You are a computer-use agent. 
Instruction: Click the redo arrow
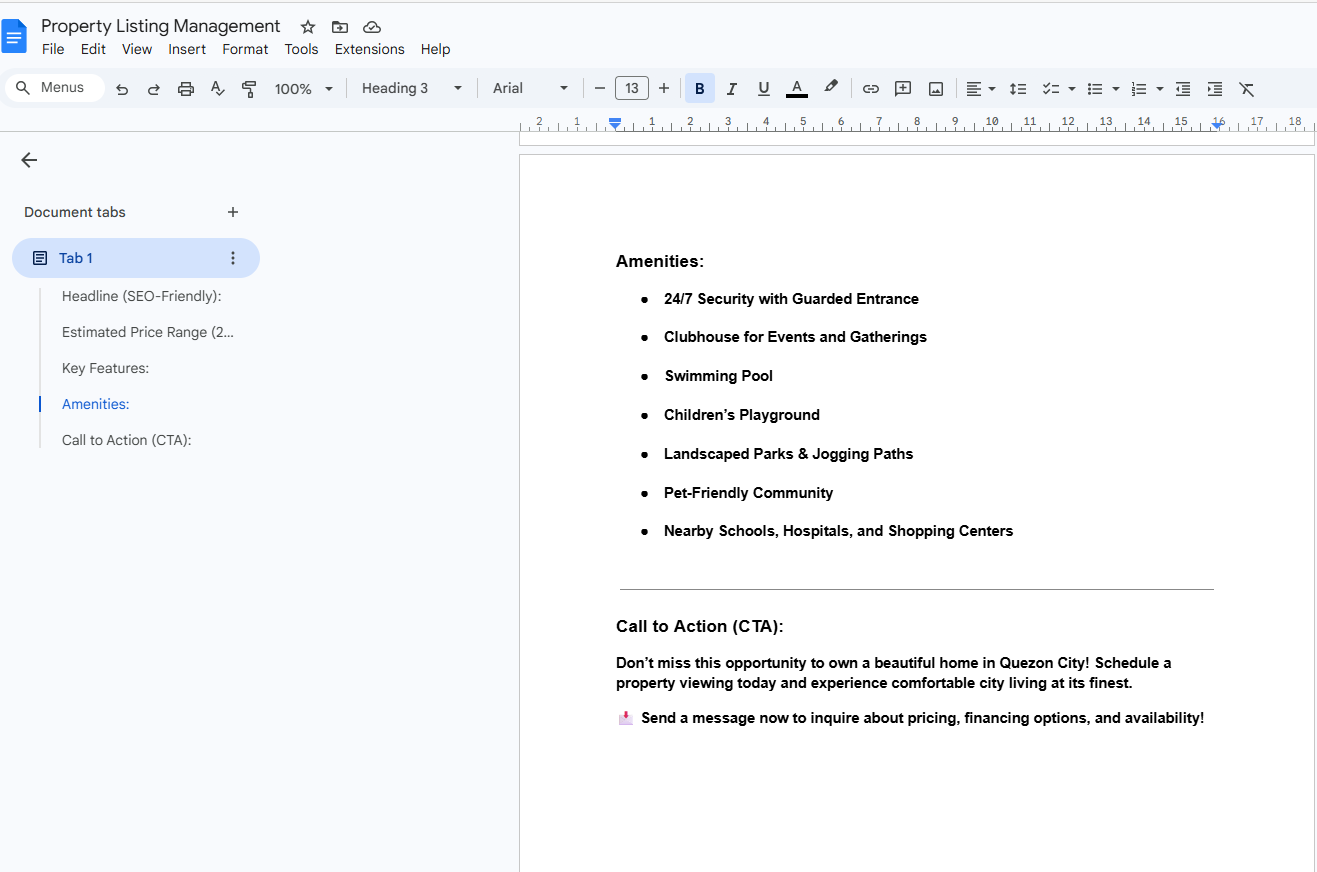[x=154, y=89]
